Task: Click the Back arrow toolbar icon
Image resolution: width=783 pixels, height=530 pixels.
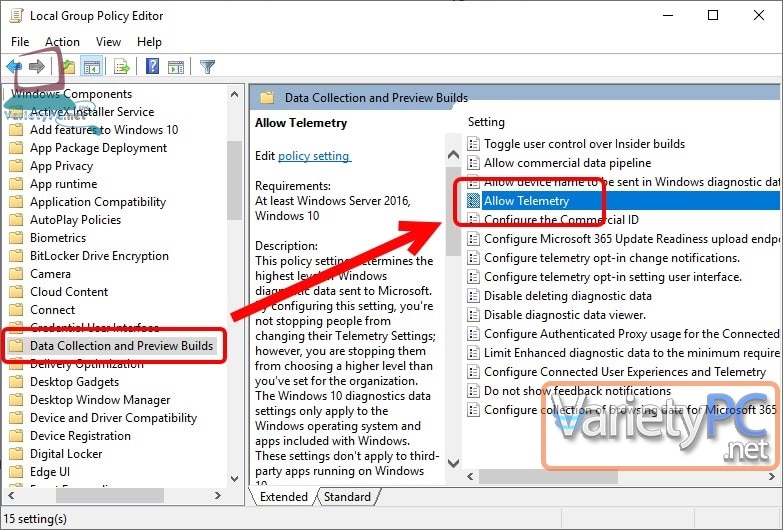Action: click(14, 66)
